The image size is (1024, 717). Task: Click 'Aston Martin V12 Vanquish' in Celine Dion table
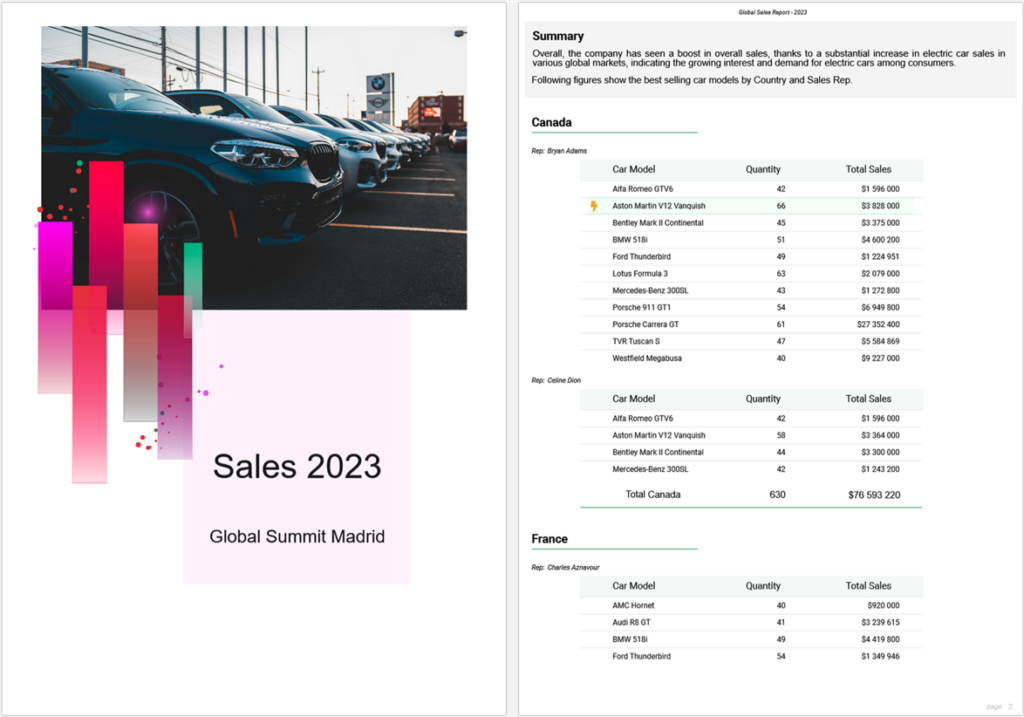point(658,436)
